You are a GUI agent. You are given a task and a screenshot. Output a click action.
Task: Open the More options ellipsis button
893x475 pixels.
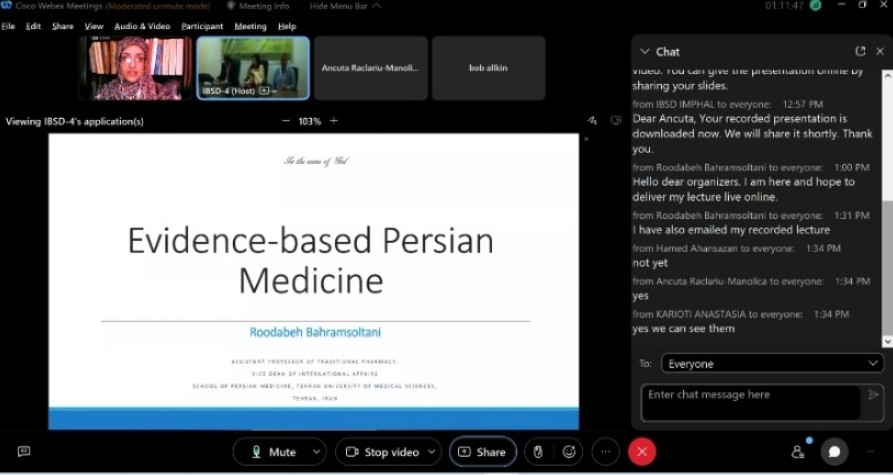[605, 452]
